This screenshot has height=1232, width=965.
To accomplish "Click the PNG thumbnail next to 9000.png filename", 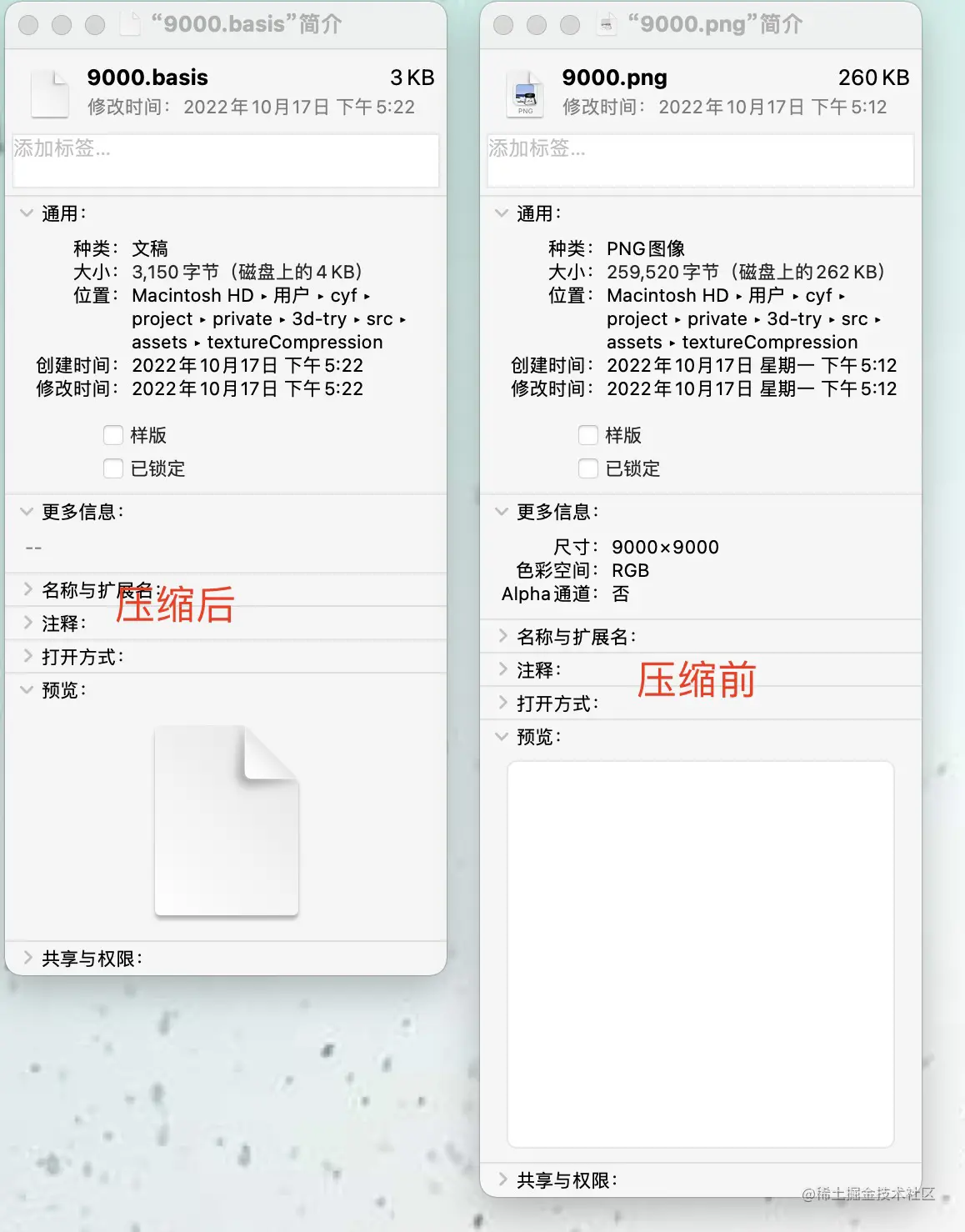I will point(525,93).
